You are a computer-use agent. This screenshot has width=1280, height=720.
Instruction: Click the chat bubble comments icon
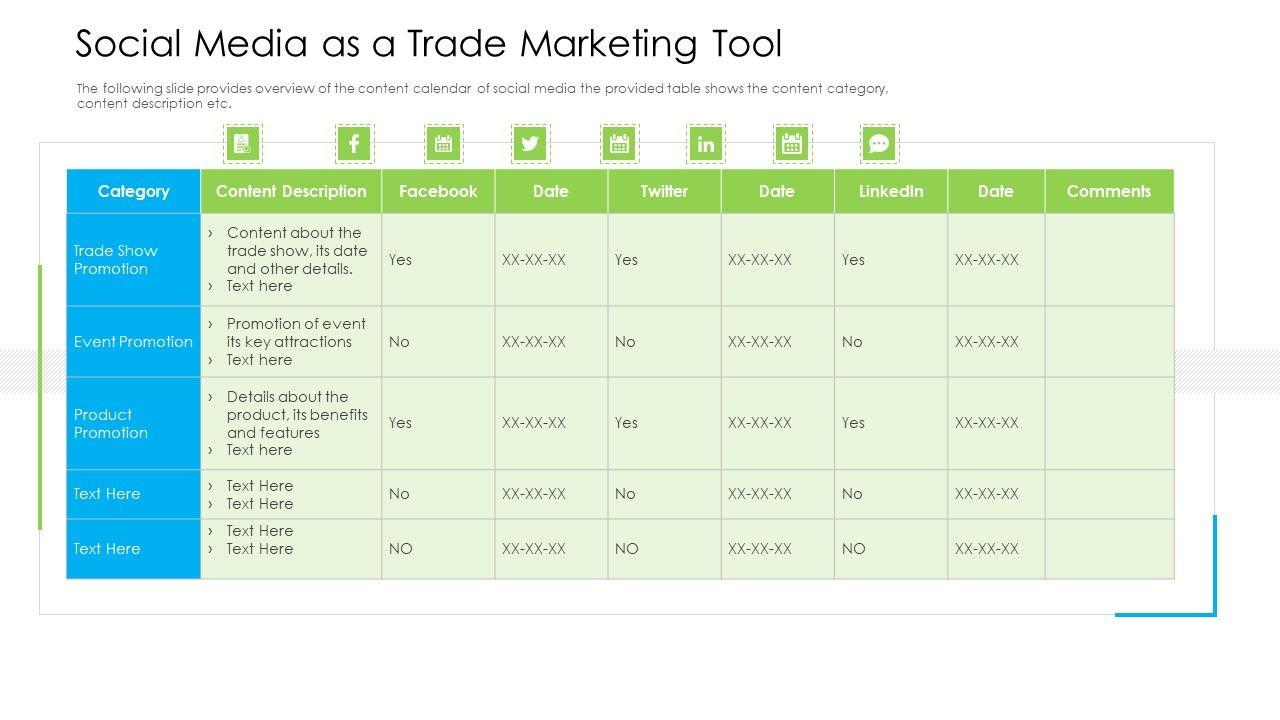pyautogui.click(x=879, y=144)
